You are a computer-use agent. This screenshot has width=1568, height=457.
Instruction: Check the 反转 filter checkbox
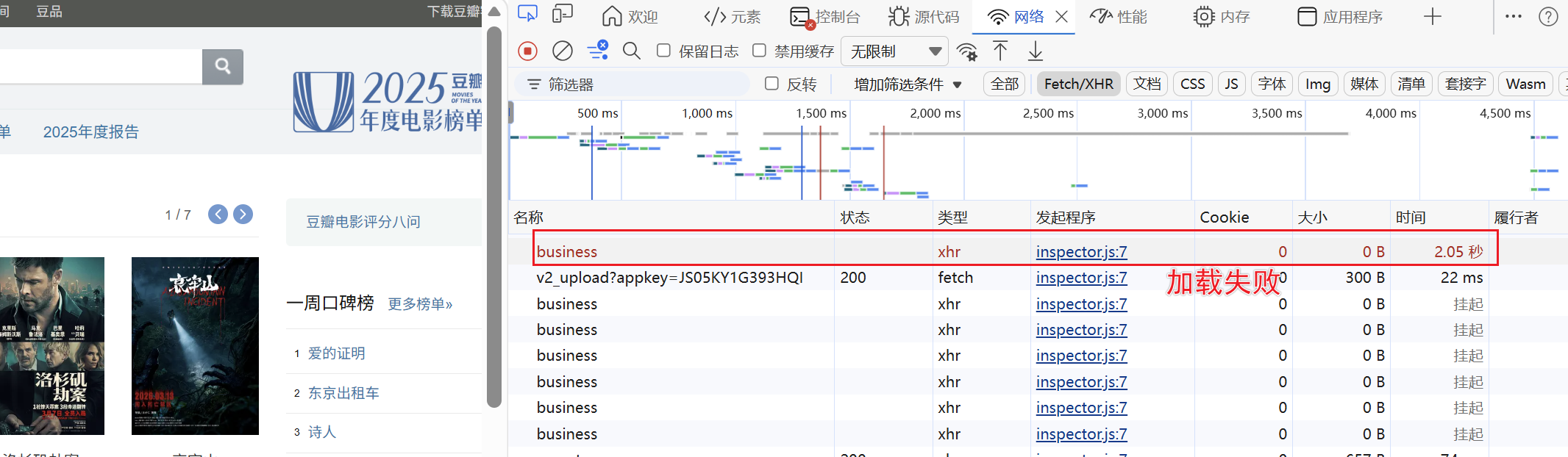pos(771,84)
